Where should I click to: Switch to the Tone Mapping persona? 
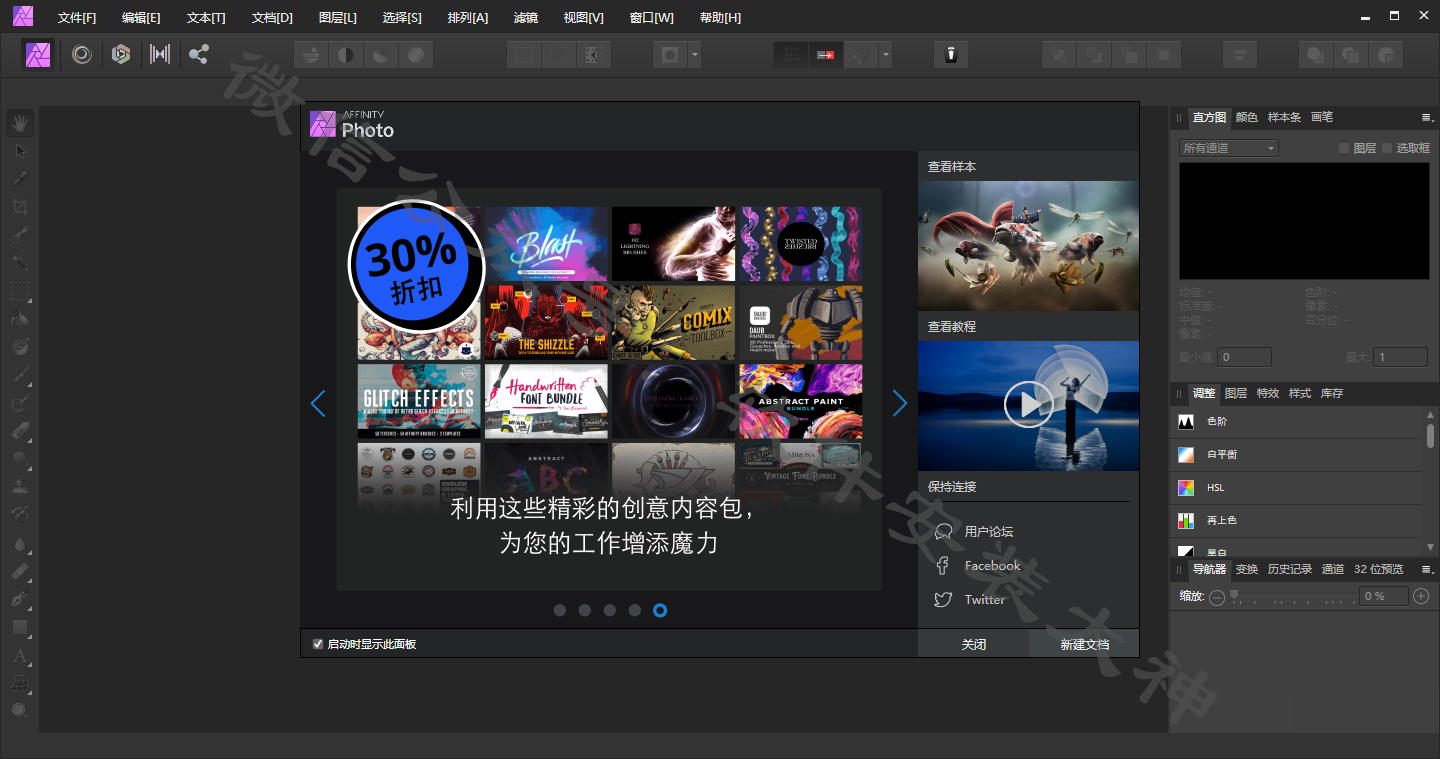pos(160,54)
